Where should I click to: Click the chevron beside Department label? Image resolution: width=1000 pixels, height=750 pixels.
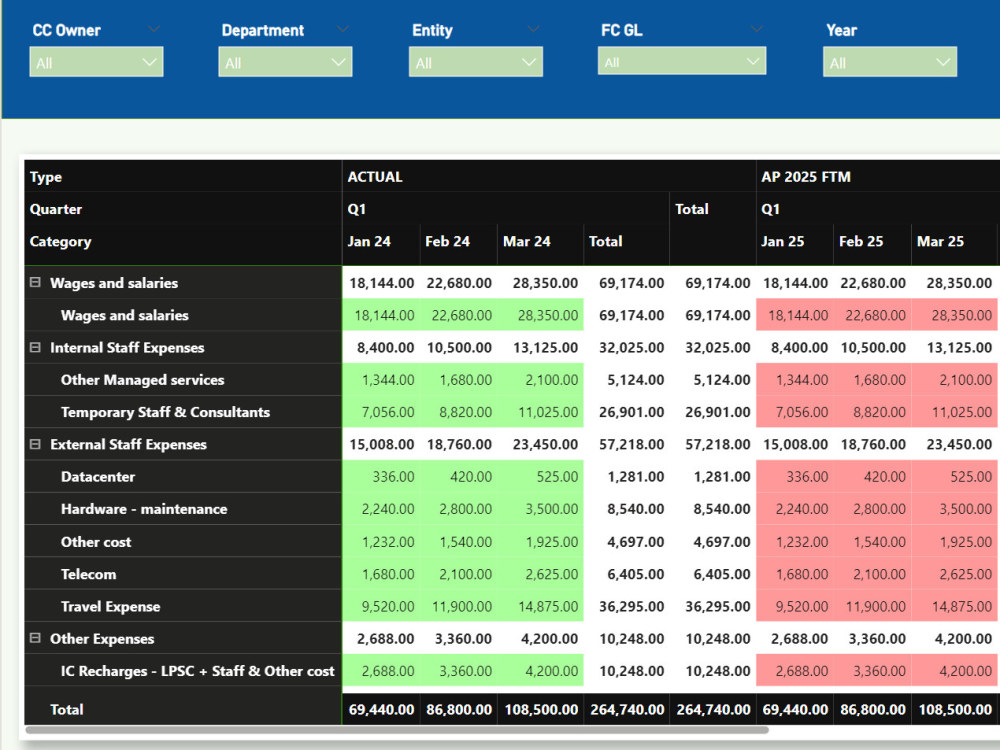[342, 29]
